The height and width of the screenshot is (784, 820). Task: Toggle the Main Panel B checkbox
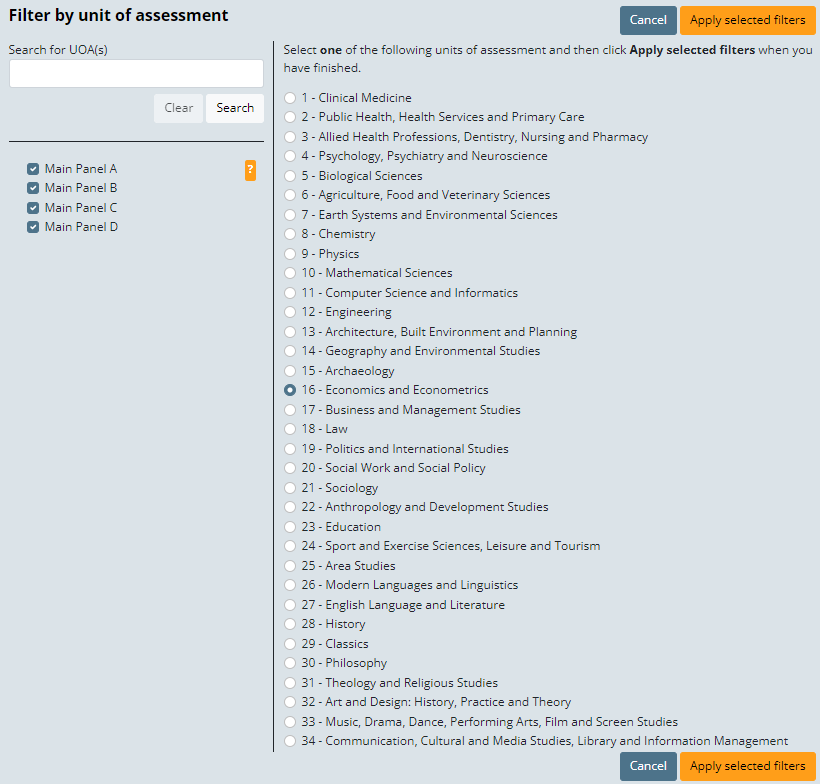point(33,188)
